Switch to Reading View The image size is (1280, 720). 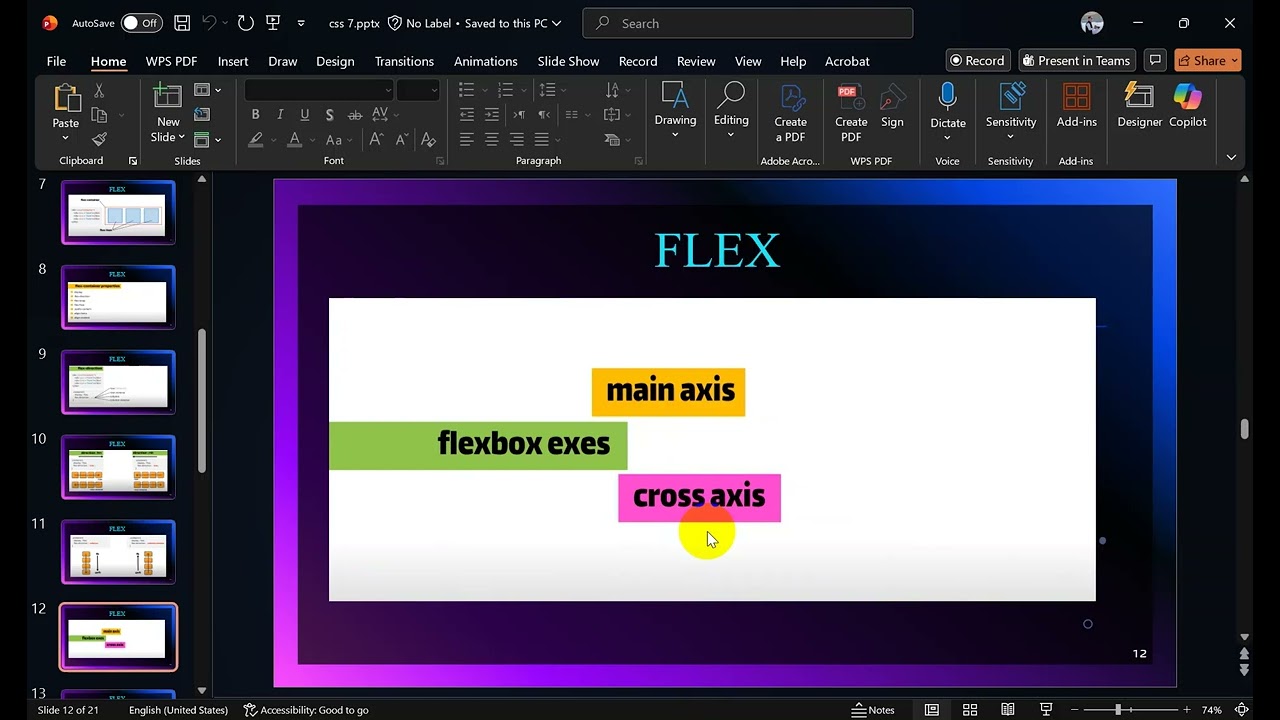coord(1008,710)
